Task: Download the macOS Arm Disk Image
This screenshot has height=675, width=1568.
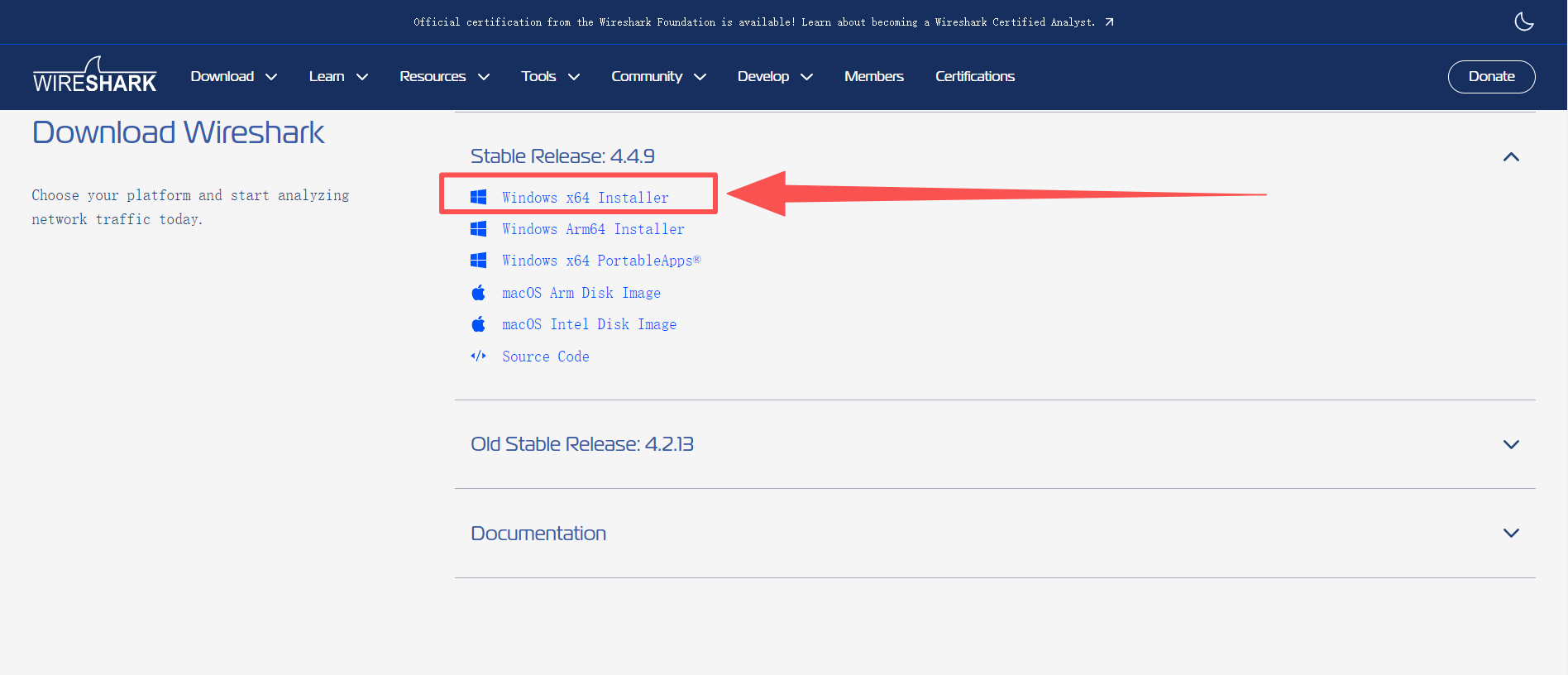Action: [581, 293]
